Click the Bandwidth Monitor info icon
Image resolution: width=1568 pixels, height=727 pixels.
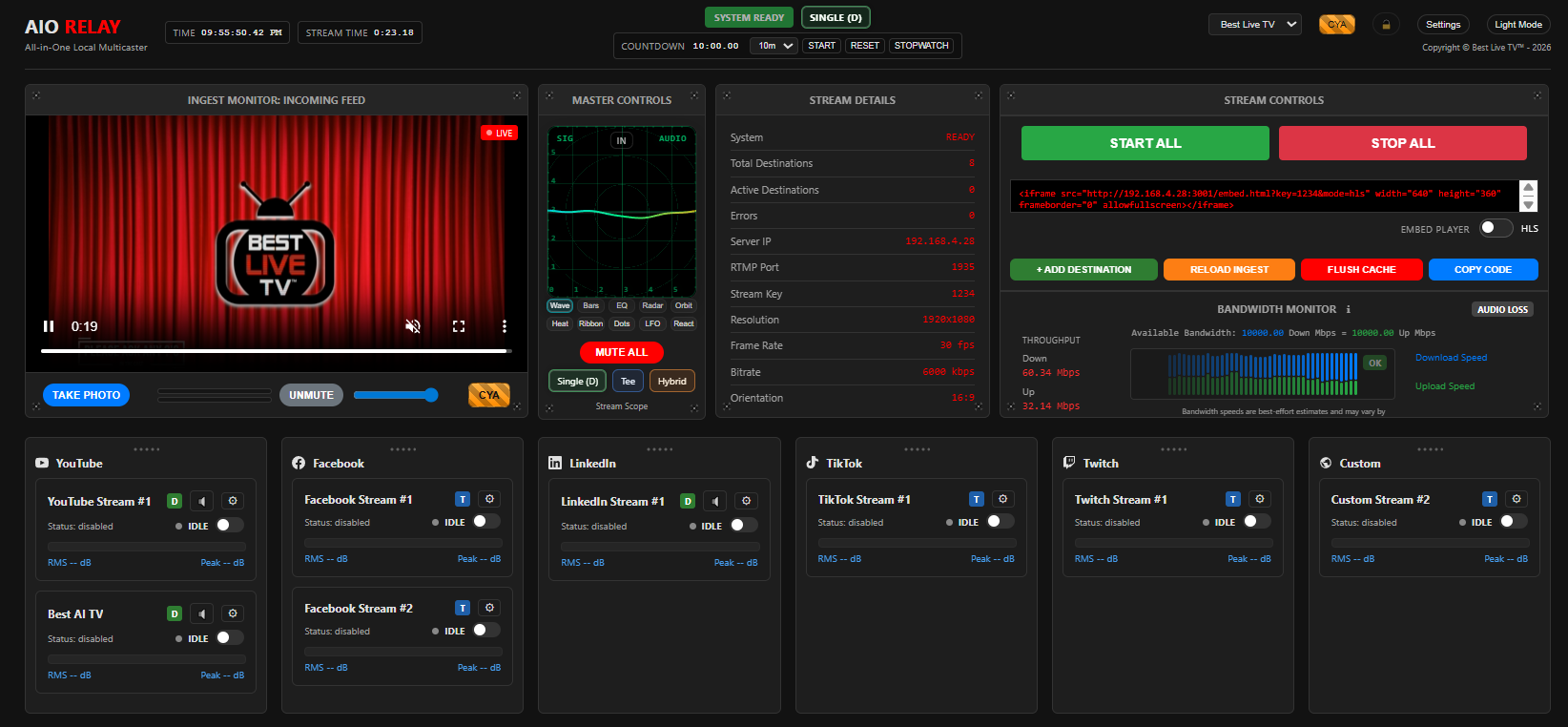[x=1348, y=309]
